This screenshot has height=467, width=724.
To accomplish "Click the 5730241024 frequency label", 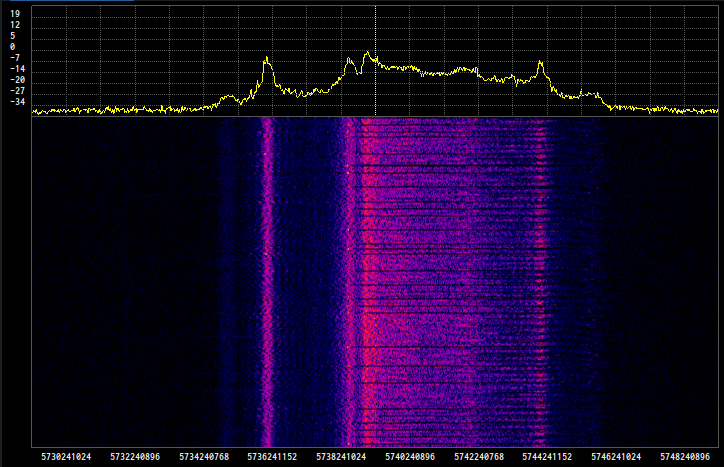I will pyautogui.click(x=66, y=457).
